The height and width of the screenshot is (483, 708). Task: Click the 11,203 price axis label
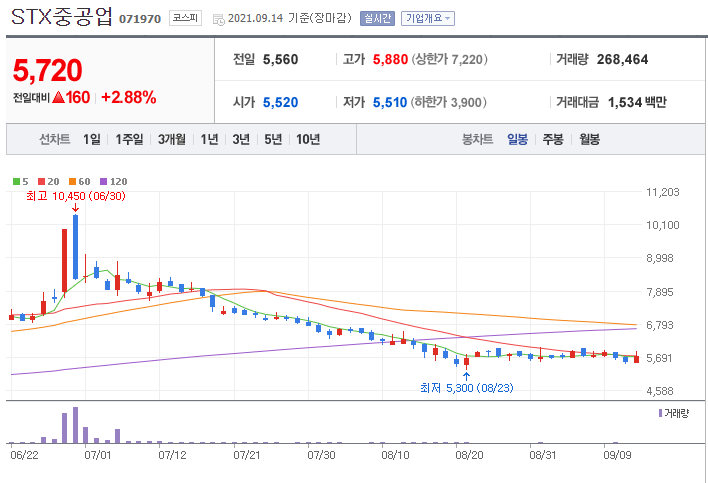(x=662, y=192)
